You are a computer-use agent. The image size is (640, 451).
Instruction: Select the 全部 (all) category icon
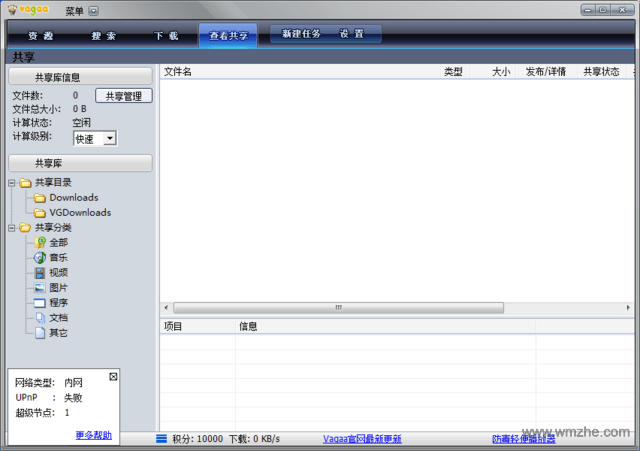pos(40,243)
